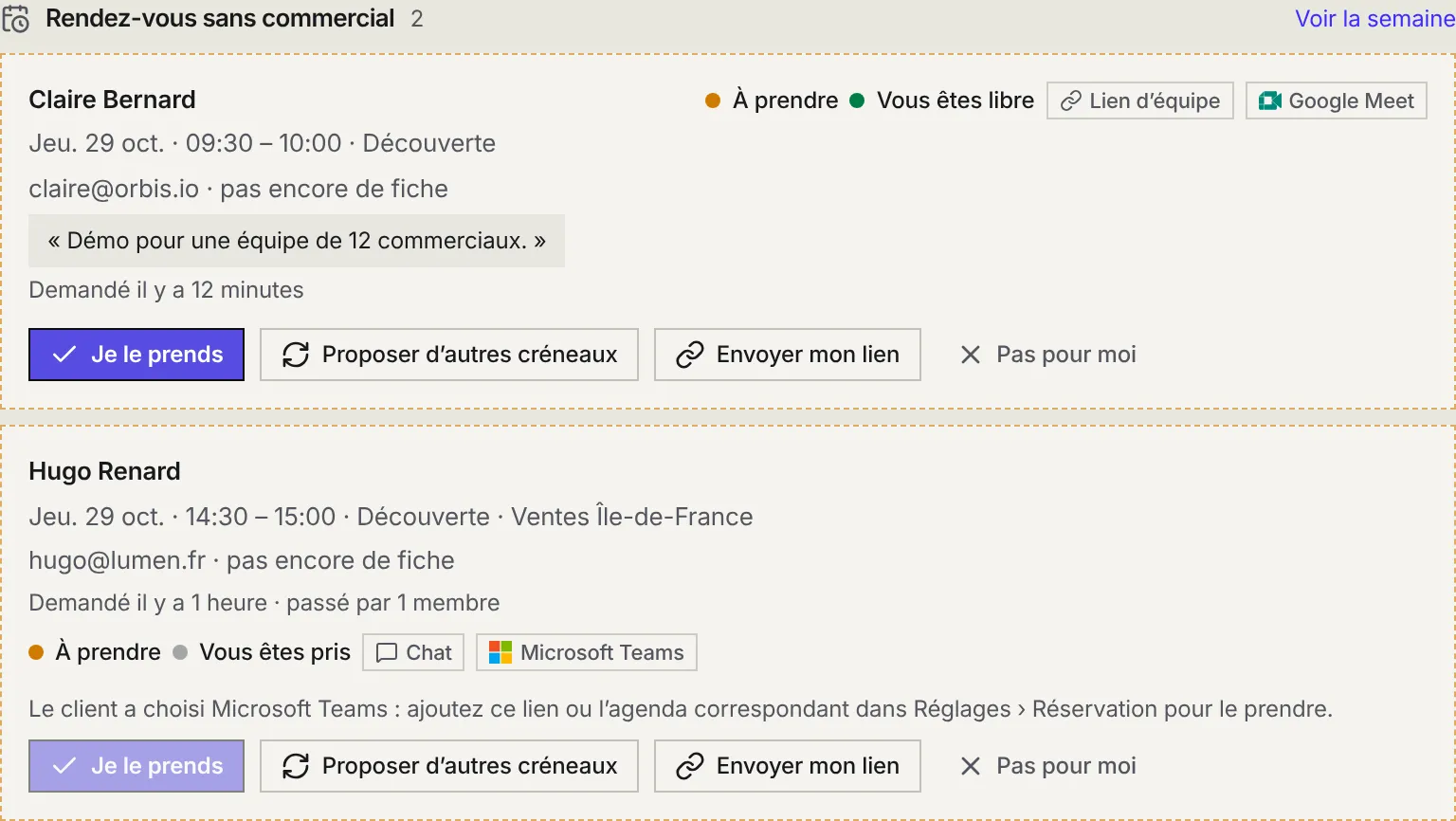Click Je le prends for Hugo Renard
This screenshot has width=1456, height=821.
coord(136,766)
